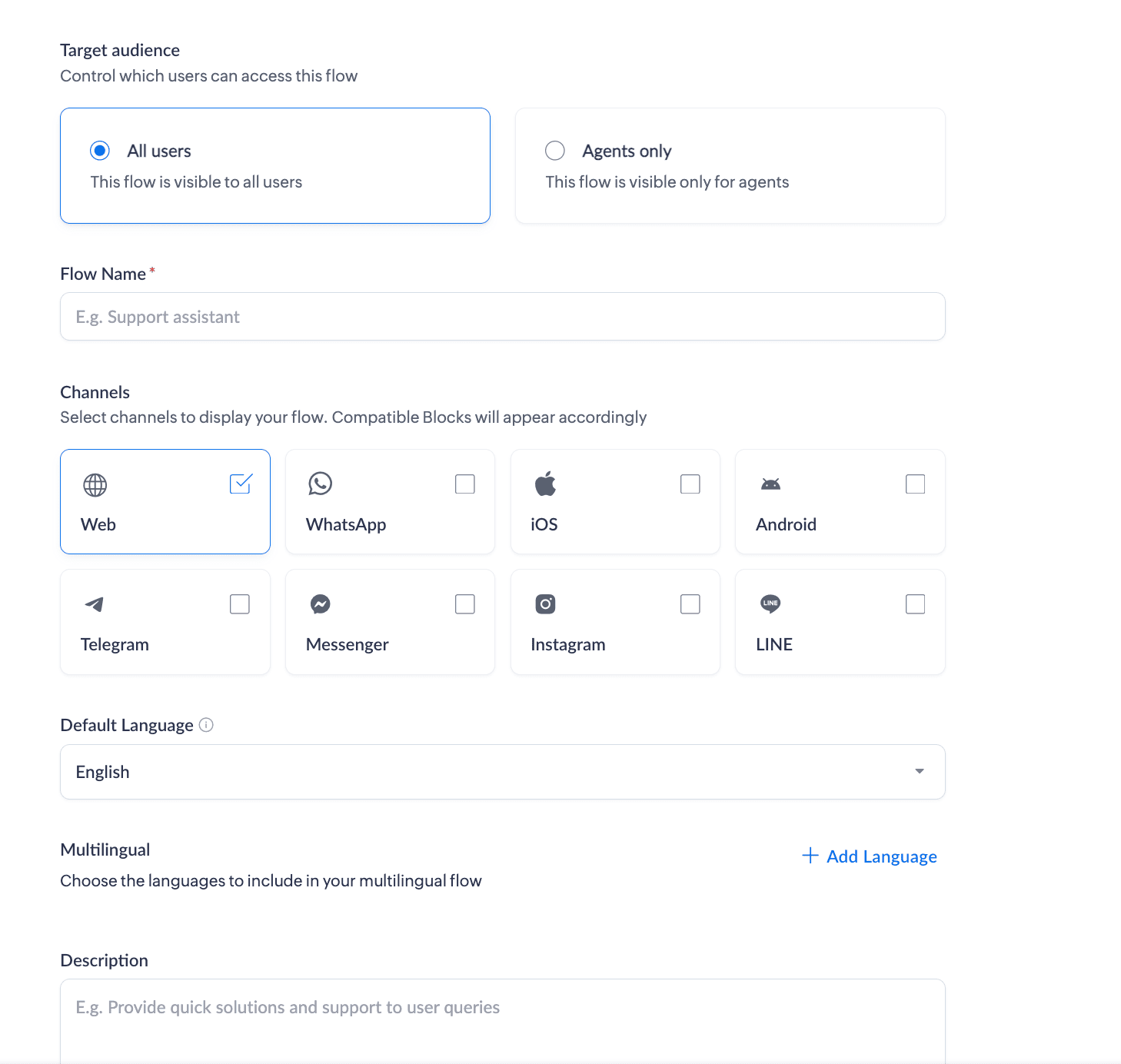The image size is (1121, 1064).
Task: Focus the Flow Name input field
Action: pos(502,317)
